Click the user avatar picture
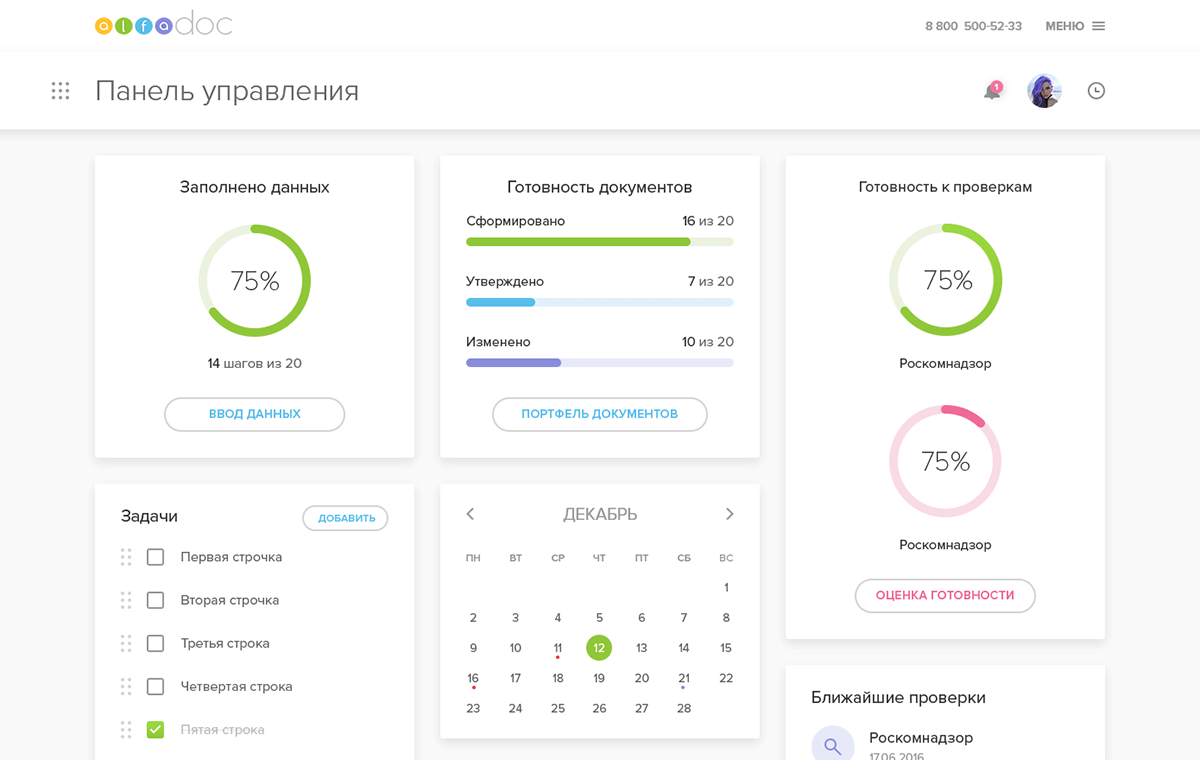Viewport: 1200px width, 760px height. click(1044, 91)
